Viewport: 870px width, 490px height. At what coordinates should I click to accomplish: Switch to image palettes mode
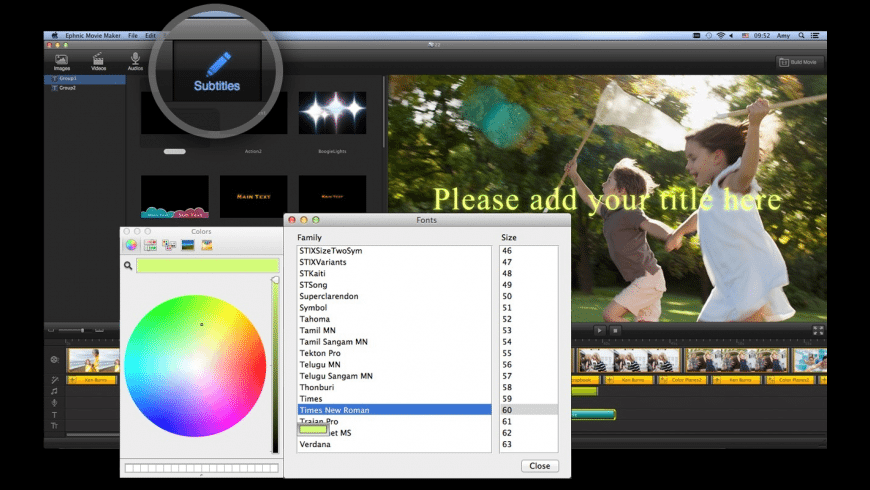[188, 245]
